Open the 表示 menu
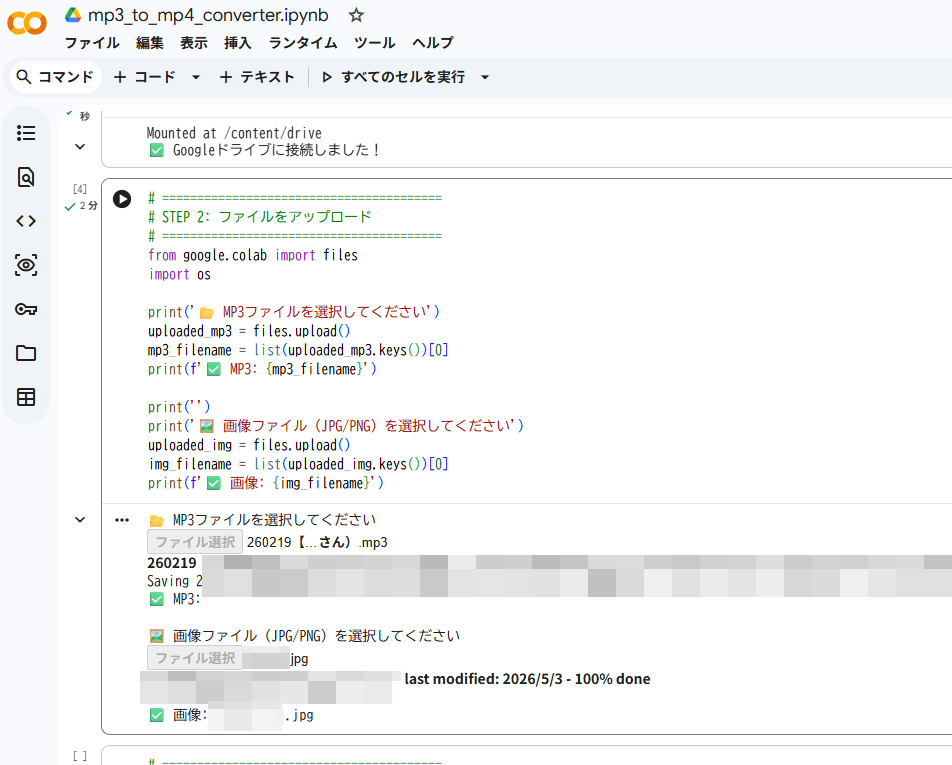 194,42
